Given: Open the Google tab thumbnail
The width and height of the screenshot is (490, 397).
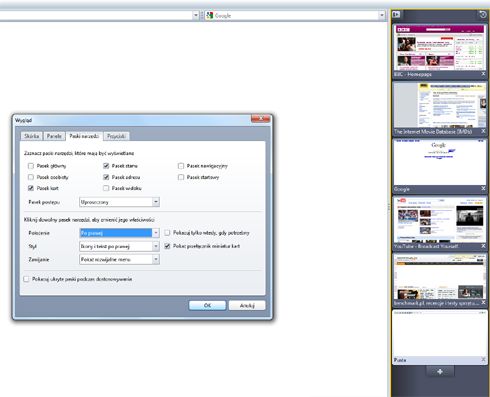Looking at the screenshot, I should (440, 162).
